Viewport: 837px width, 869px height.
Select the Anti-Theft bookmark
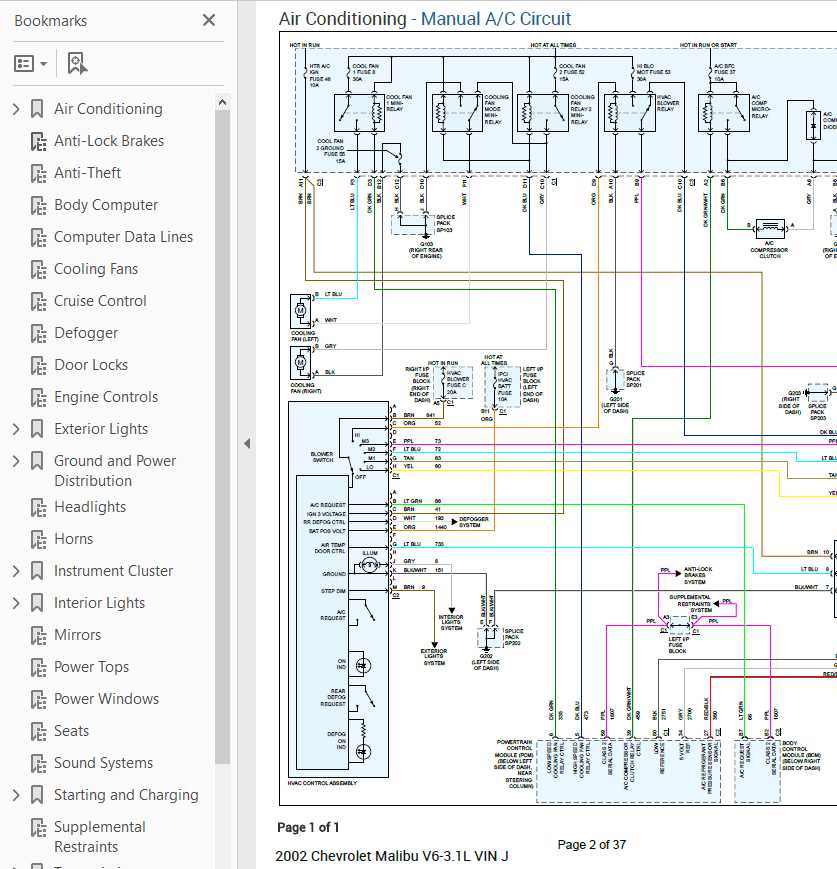pyautogui.click(x=87, y=173)
